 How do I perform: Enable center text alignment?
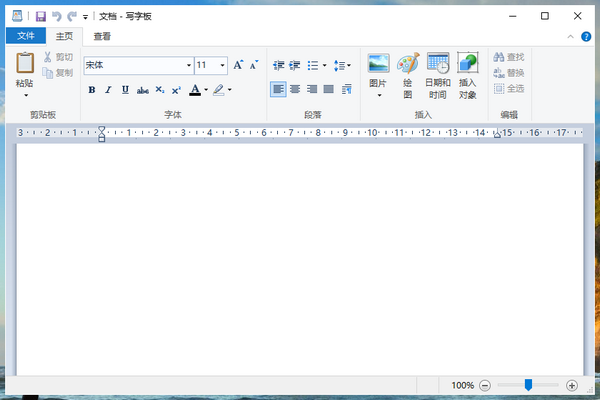pos(295,89)
